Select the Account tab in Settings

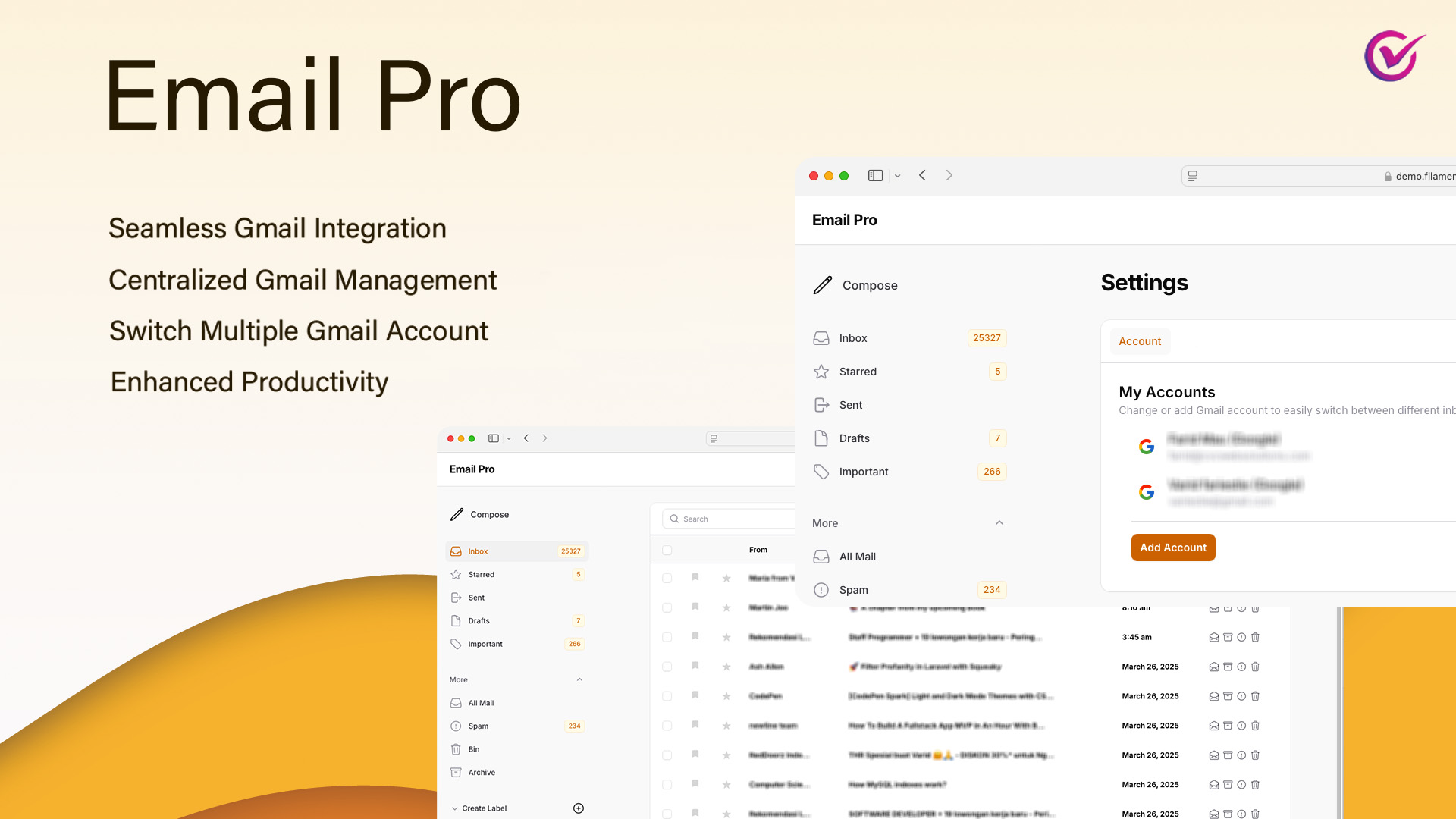click(x=1140, y=341)
